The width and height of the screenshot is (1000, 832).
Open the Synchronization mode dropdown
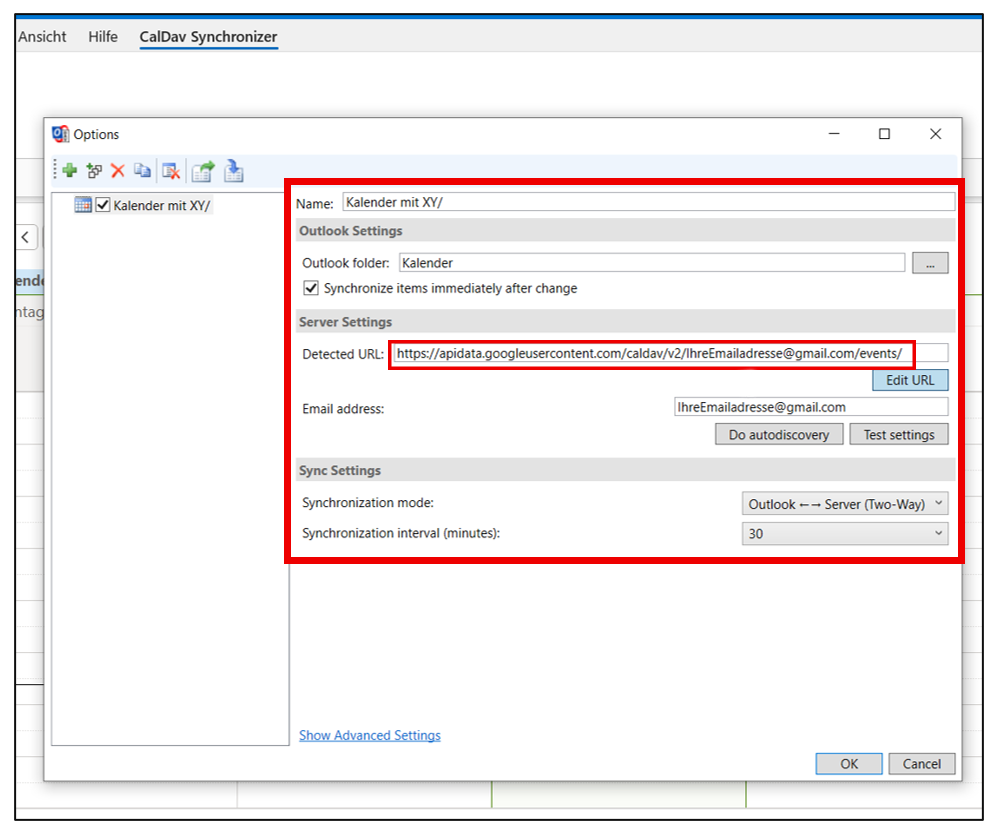point(844,504)
